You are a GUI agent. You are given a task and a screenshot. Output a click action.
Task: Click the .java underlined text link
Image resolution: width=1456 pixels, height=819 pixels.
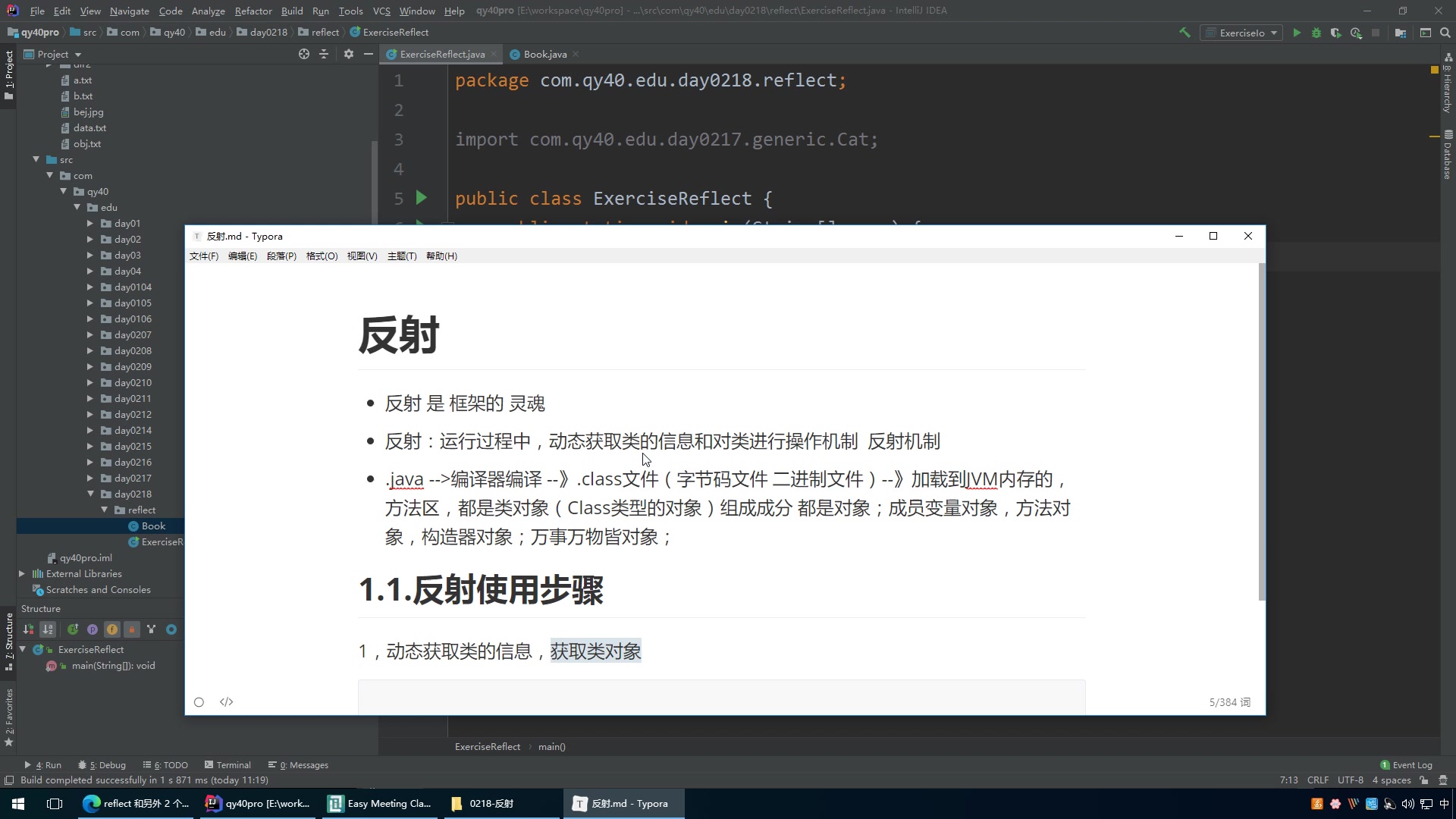coord(405,479)
